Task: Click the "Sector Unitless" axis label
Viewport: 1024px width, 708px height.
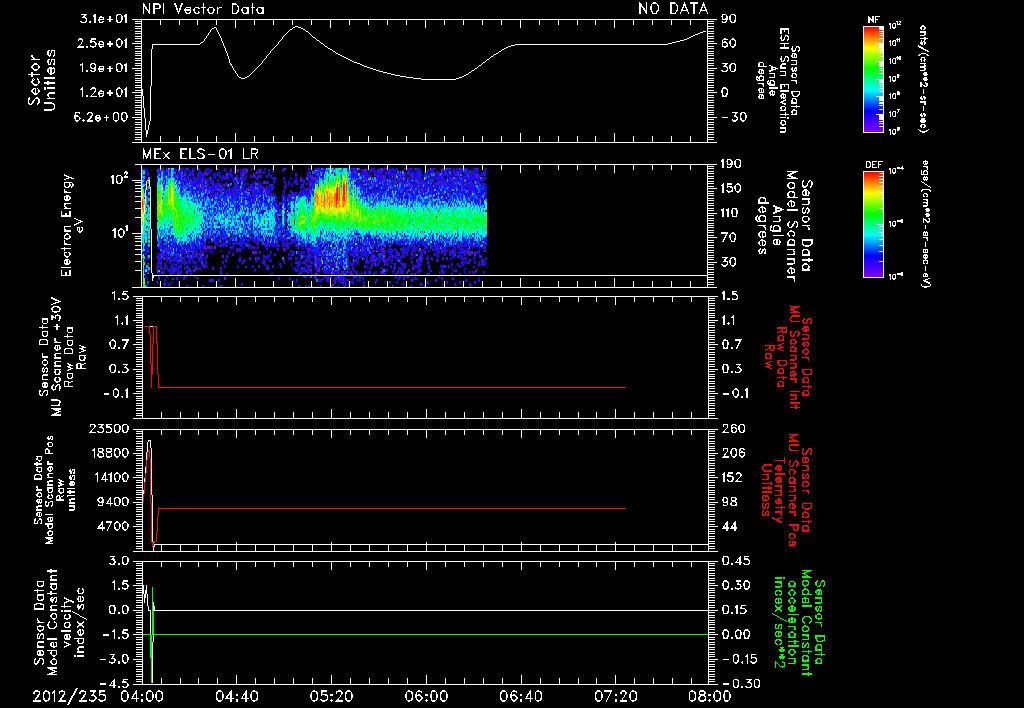Action: [x=42, y=80]
